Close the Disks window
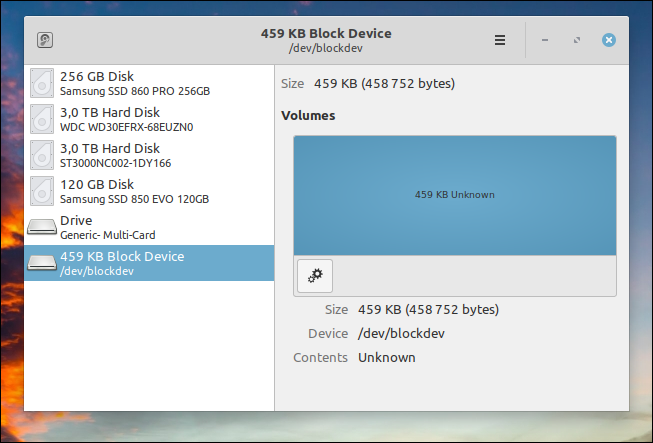 [609, 40]
